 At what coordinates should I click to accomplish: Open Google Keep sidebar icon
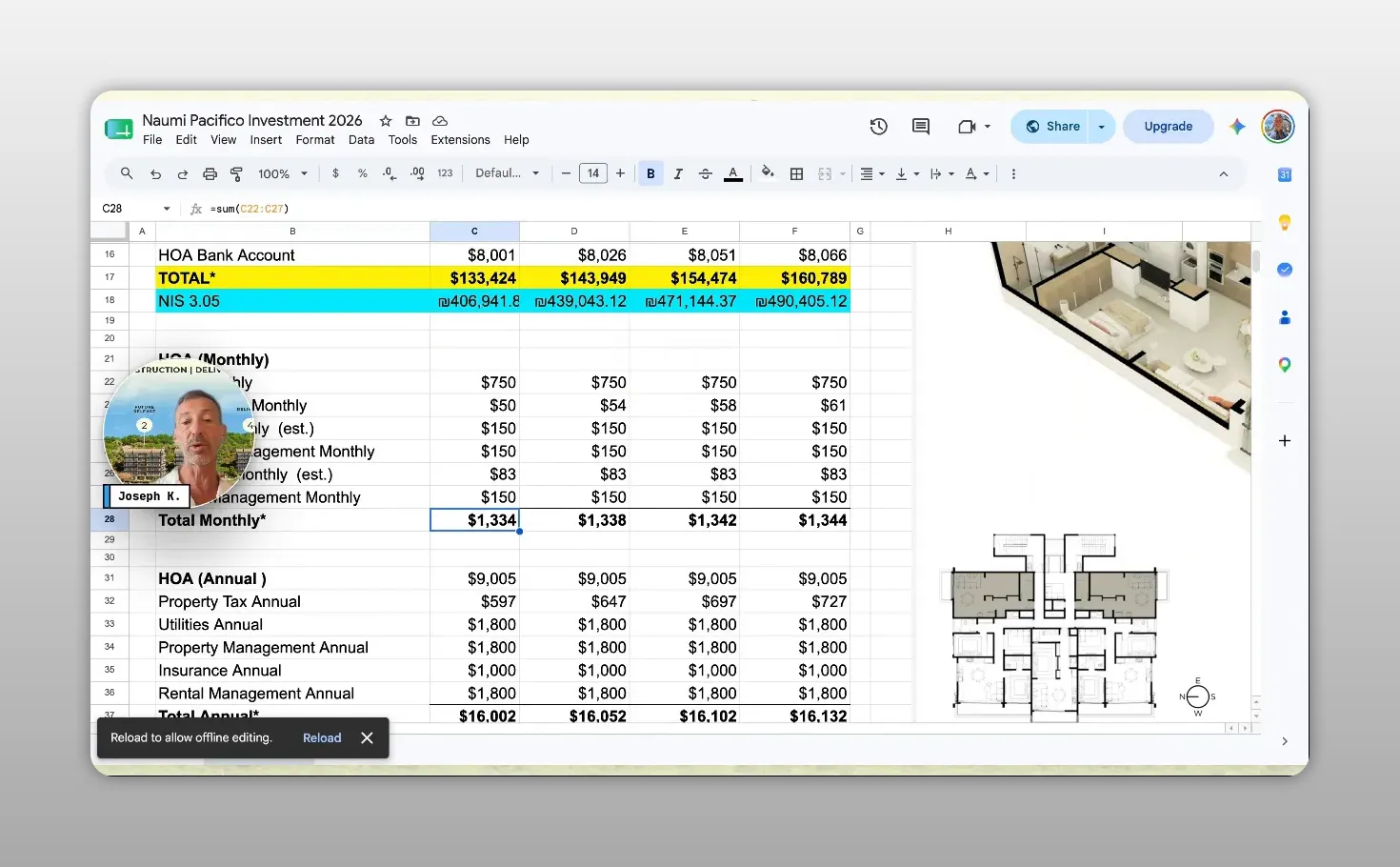[x=1284, y=222]
